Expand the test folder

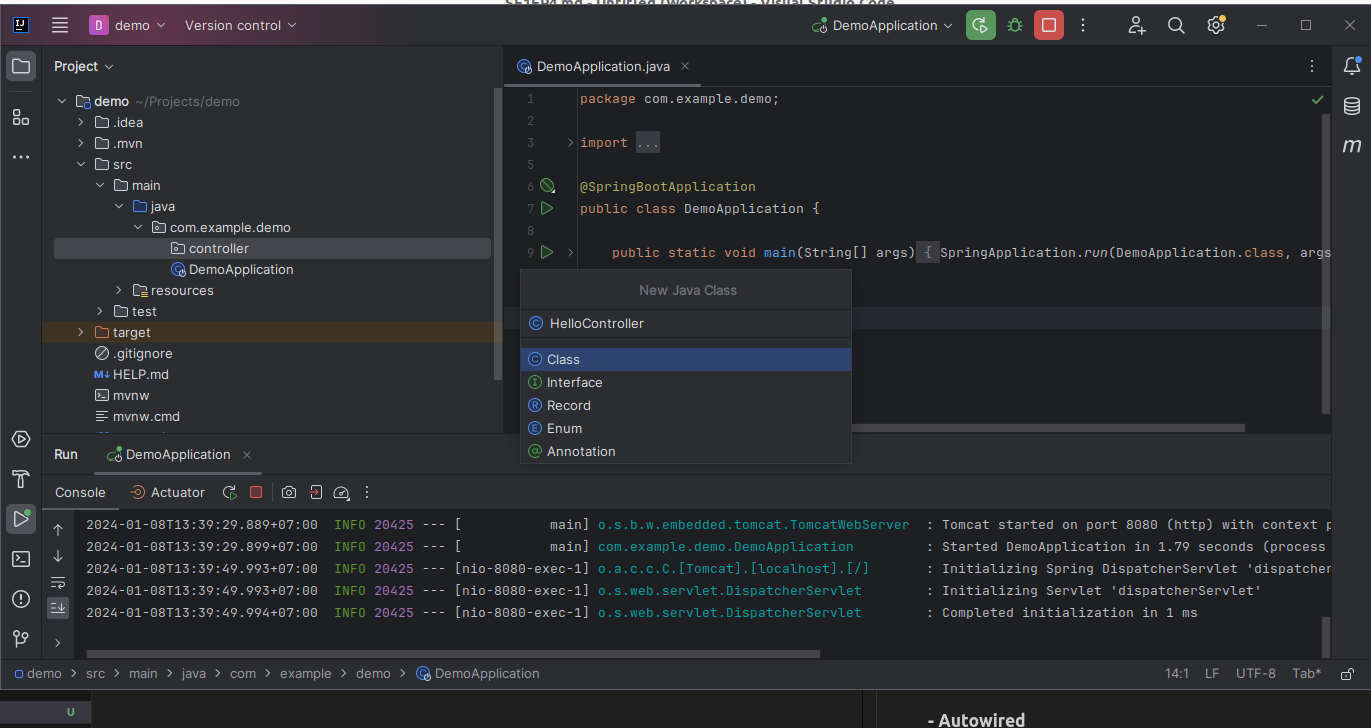coord(100,311)
